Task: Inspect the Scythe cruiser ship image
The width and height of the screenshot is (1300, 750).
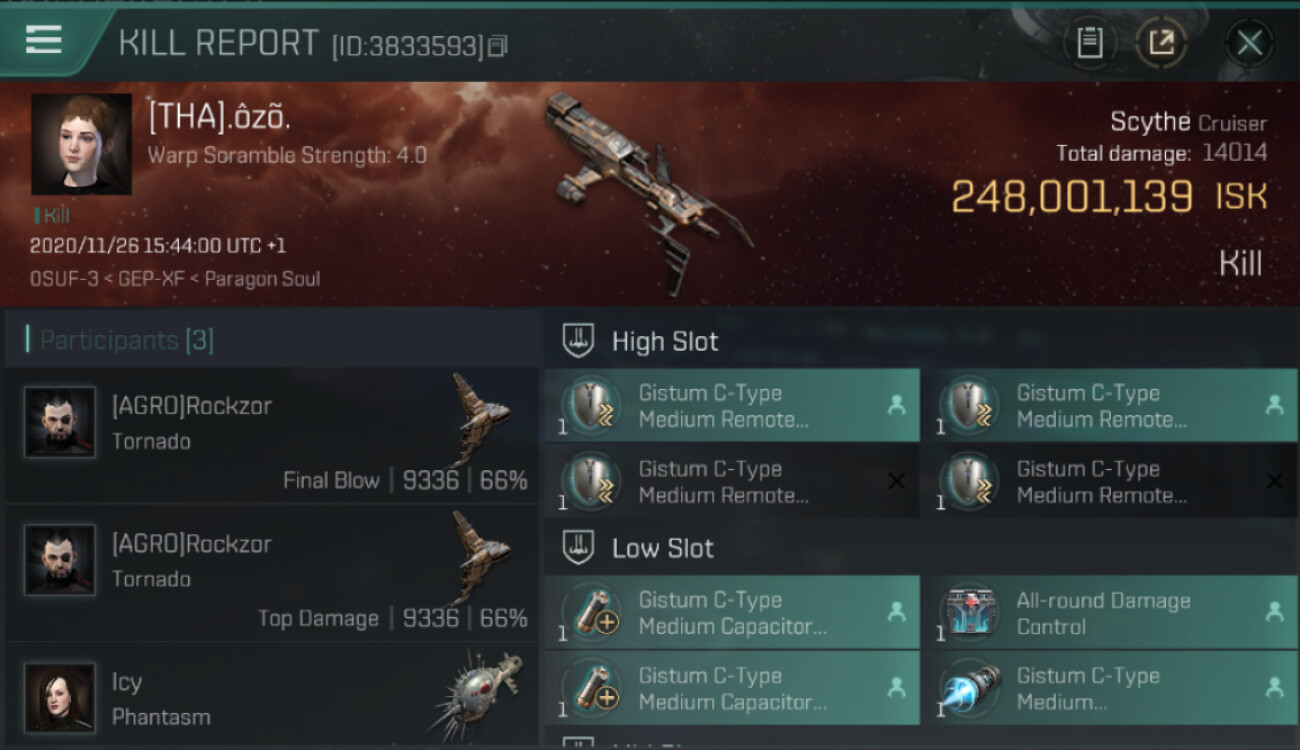Action: point(647,190)
